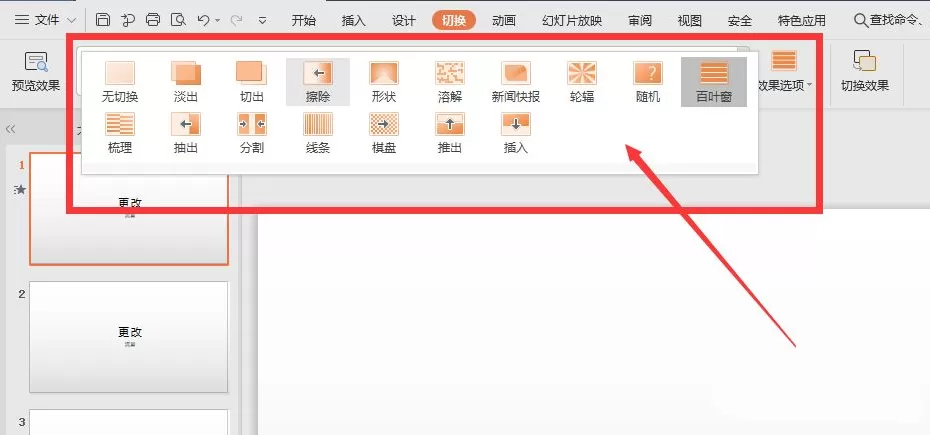Pick the 新闻快报 transition icon
The height and width of the screenshot is (435, 930).
click(x=515, y=82)
